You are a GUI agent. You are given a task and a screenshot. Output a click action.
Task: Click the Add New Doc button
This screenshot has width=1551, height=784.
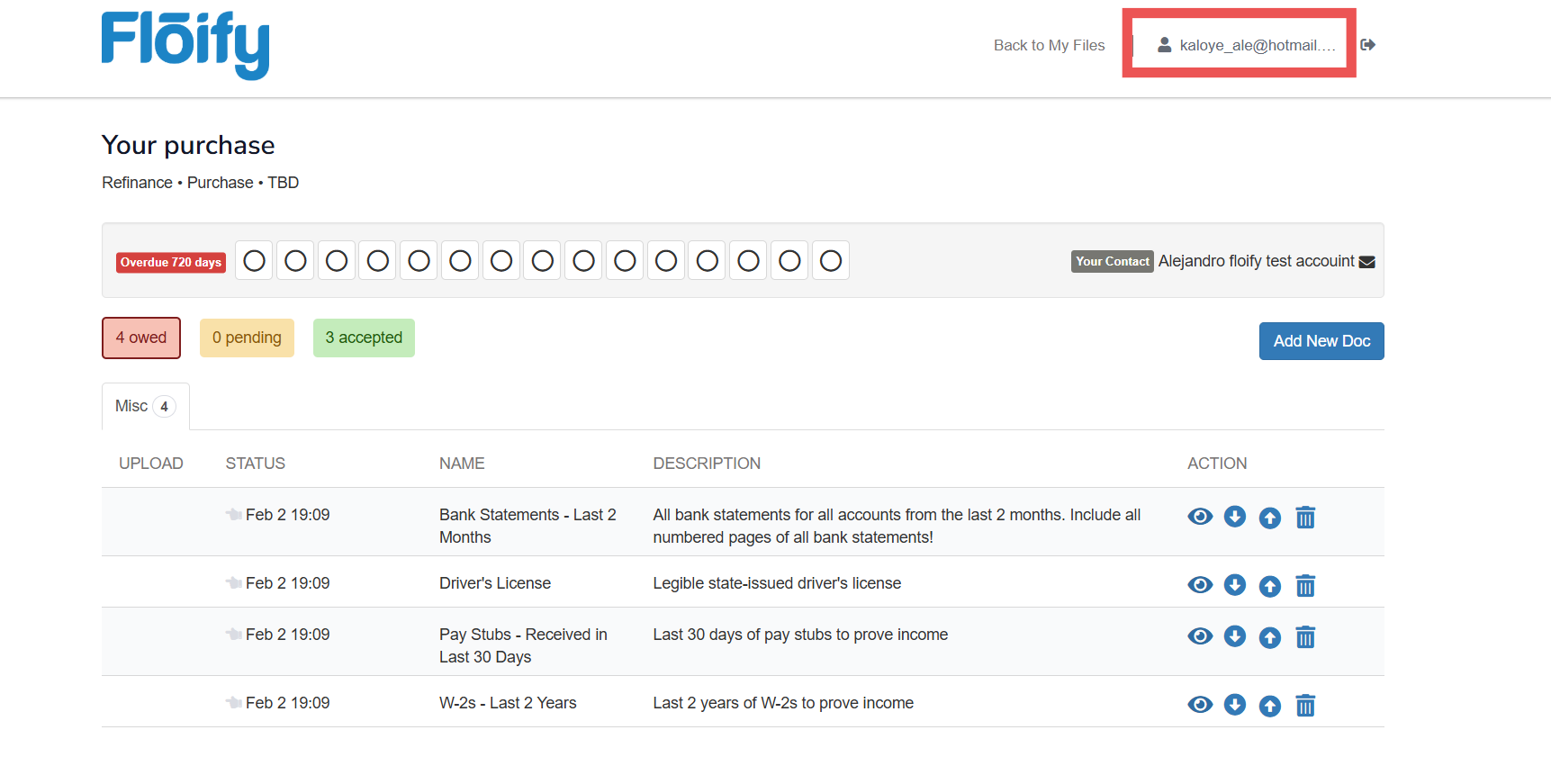point(1321,341)
